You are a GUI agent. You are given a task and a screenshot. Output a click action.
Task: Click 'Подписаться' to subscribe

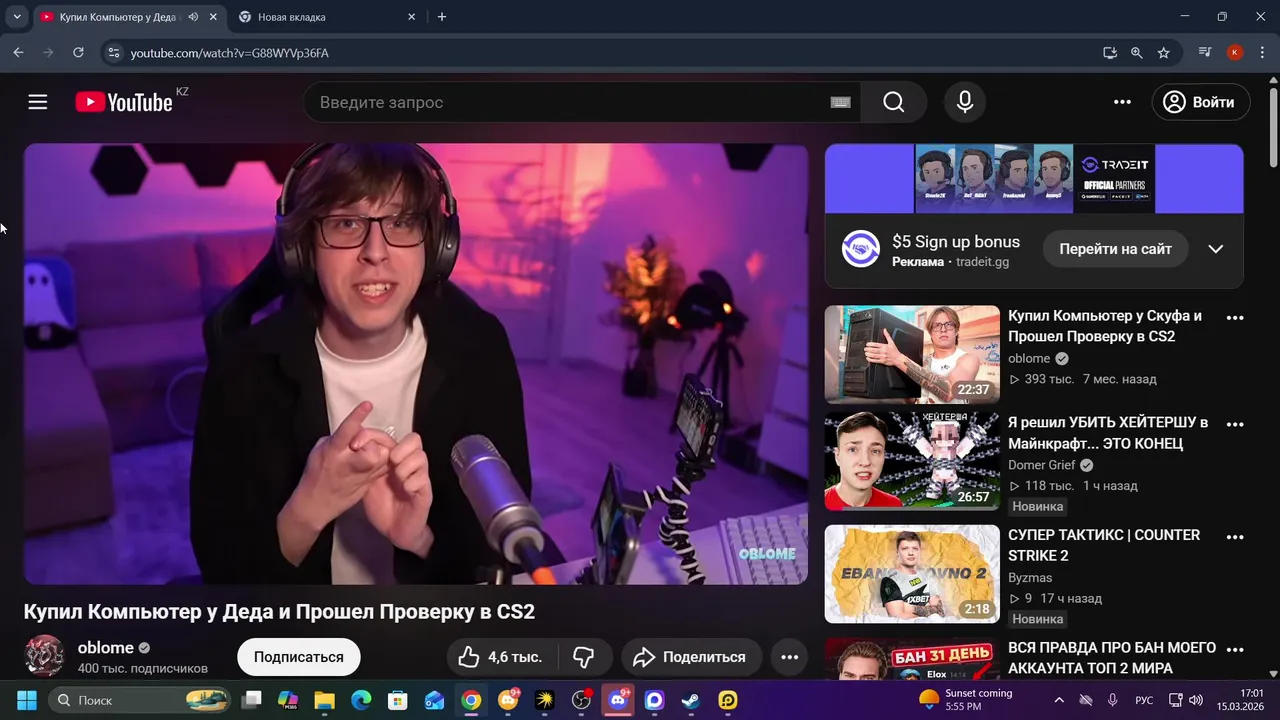(x=298, y=657)
